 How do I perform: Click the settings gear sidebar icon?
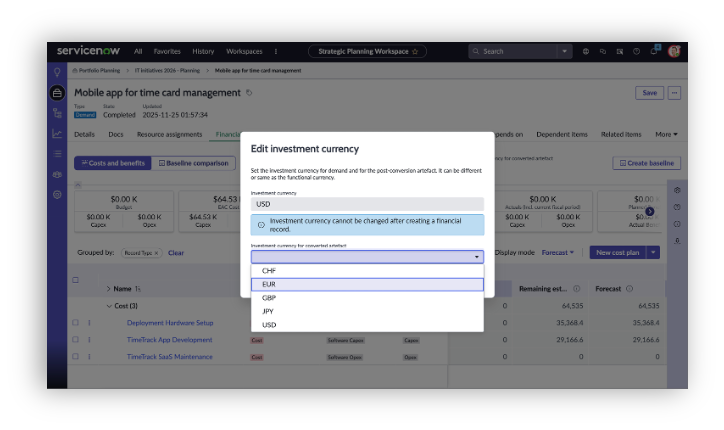pyautogui.click(x=57, y=195)
